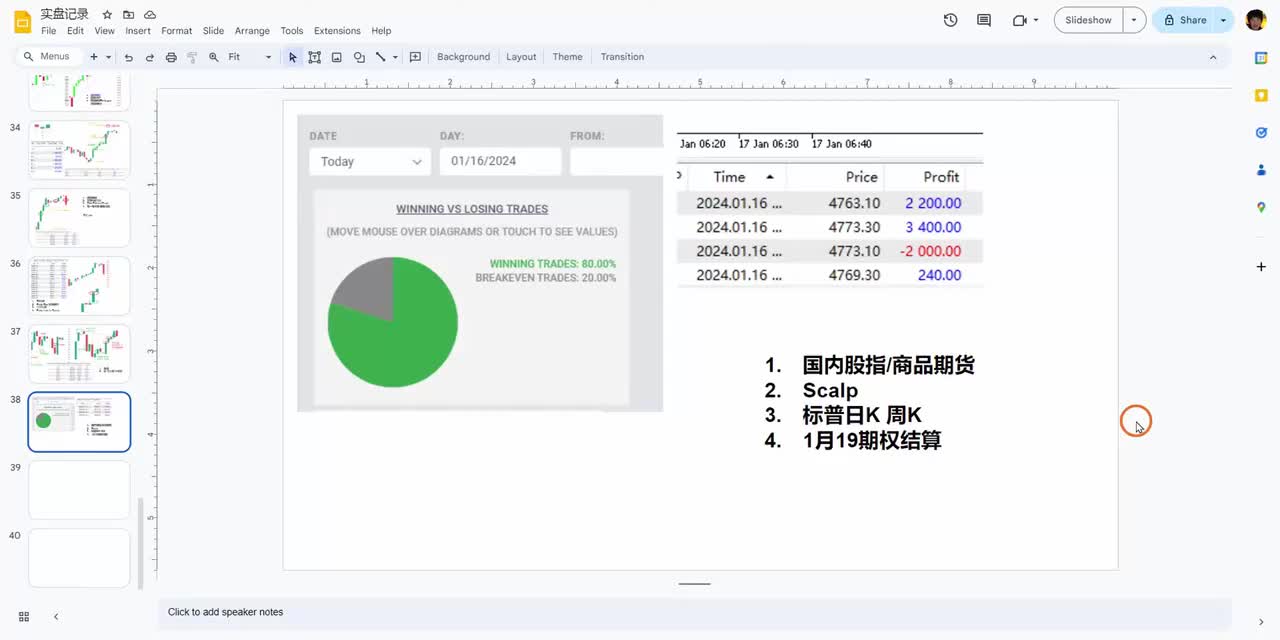The height and width of the screenshot is (640, 1280).
Task: Open Google Maps in side panel
Action: click(1261, 207)
